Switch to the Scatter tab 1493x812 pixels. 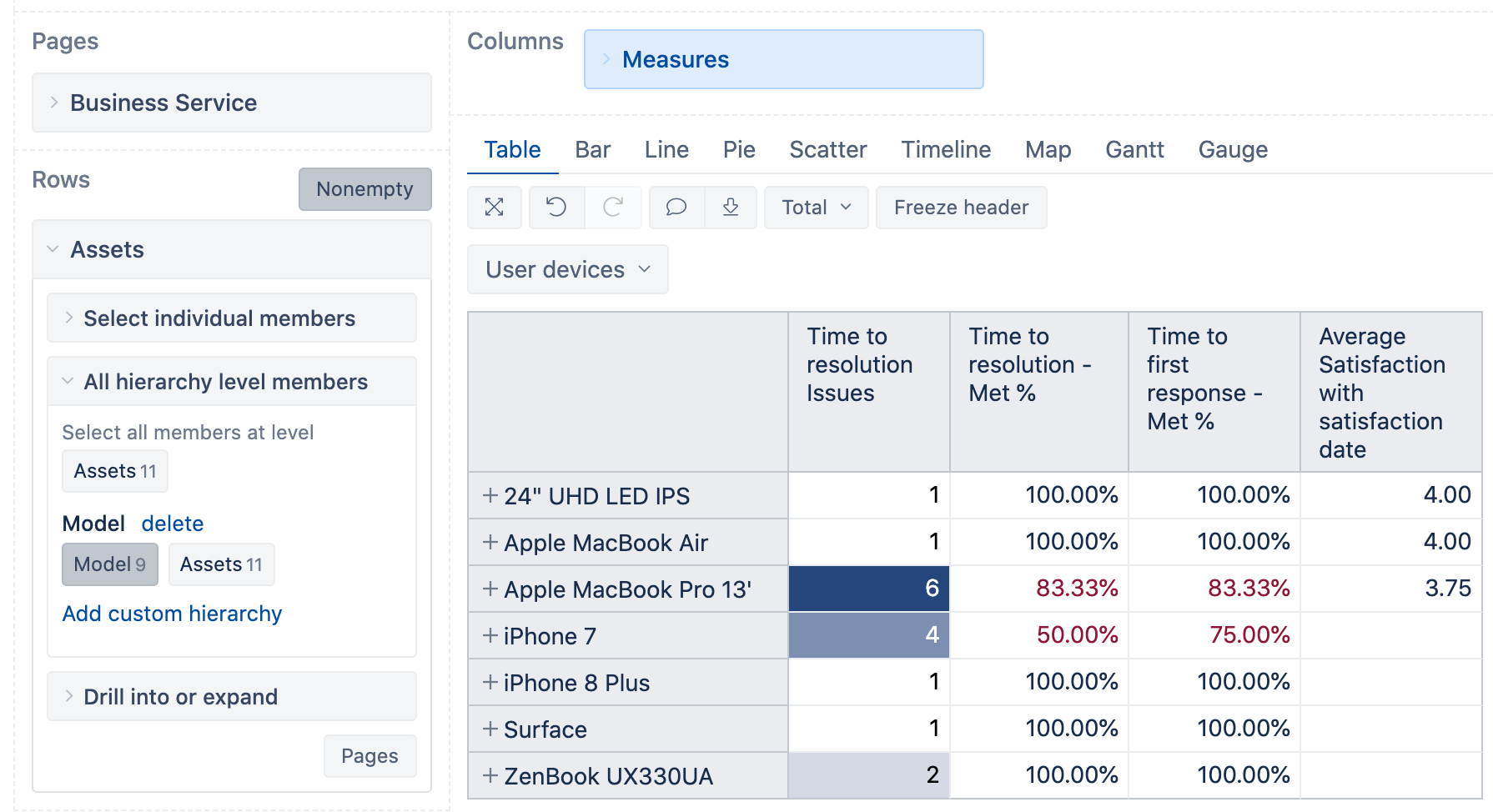click(828, 150)
